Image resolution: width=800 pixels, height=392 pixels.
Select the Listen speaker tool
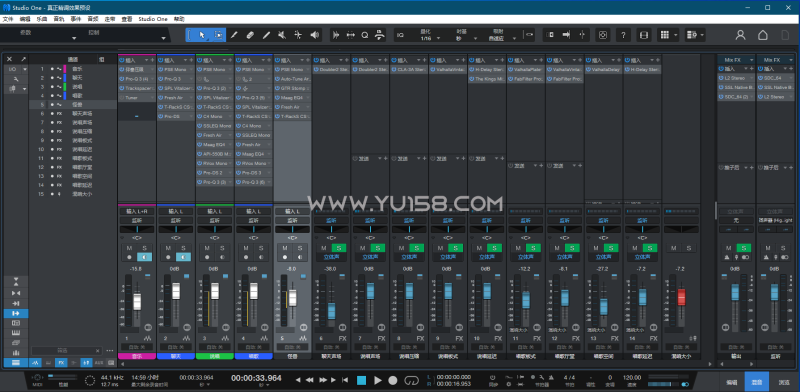[314, 35]
